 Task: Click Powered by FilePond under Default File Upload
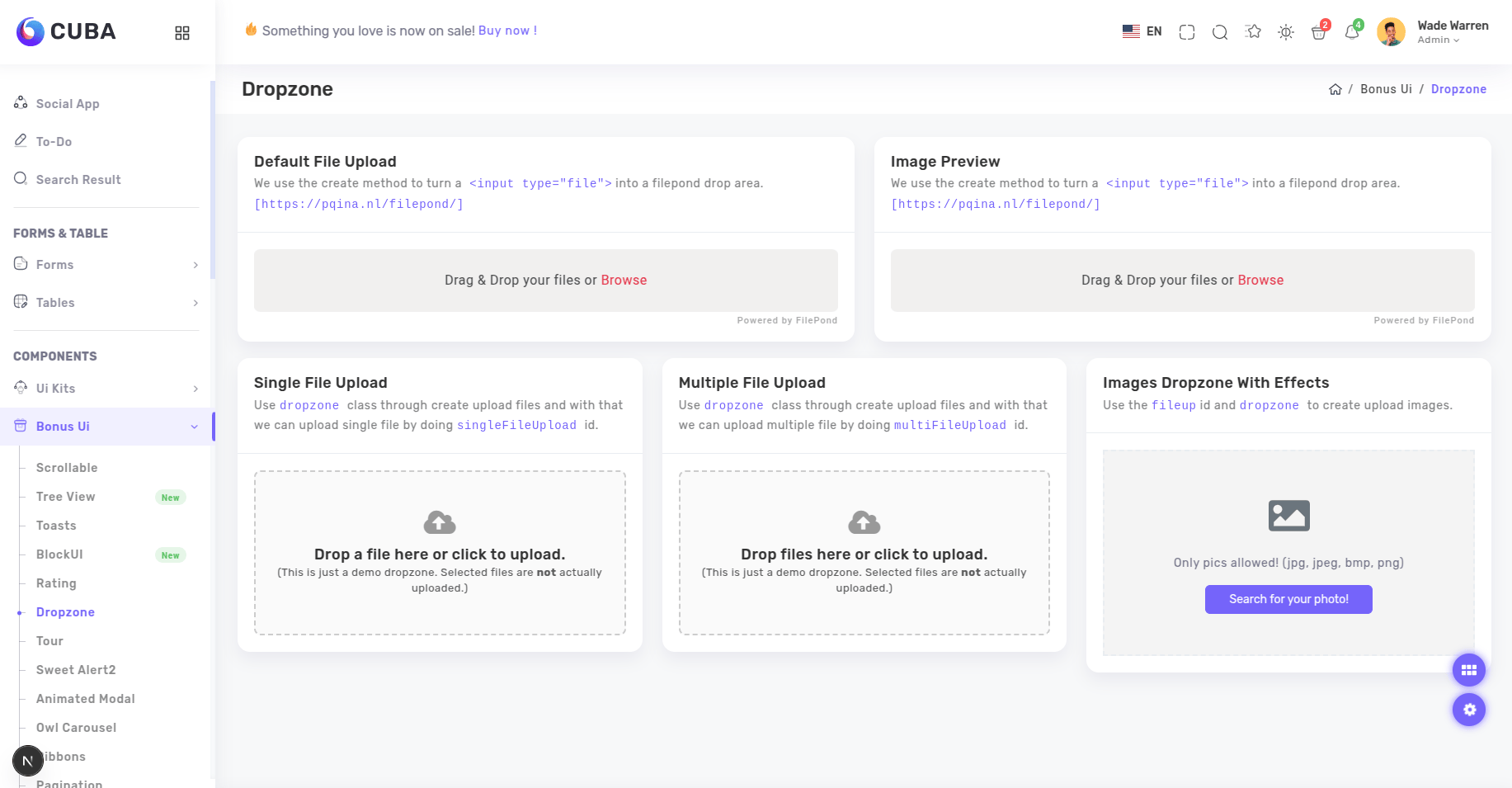pyautogui.click(x=787, y=320)
